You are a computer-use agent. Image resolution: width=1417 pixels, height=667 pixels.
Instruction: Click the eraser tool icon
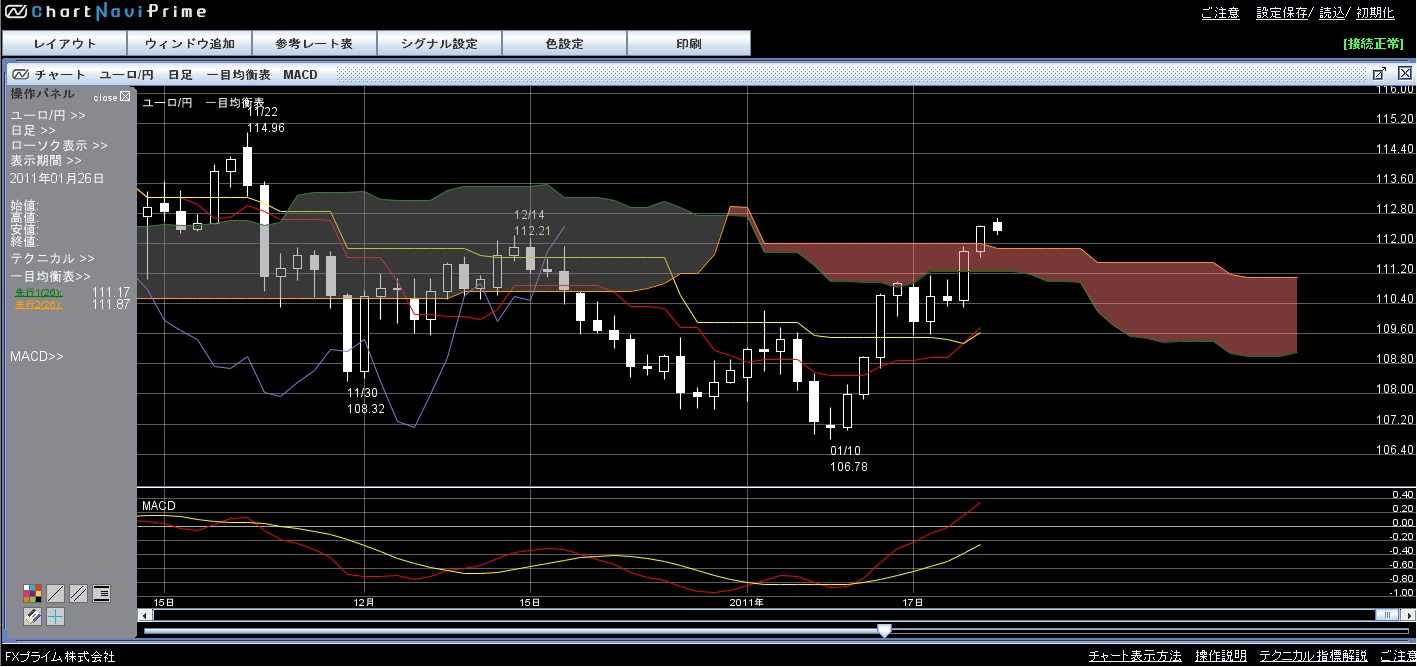[x=32, y=617]
